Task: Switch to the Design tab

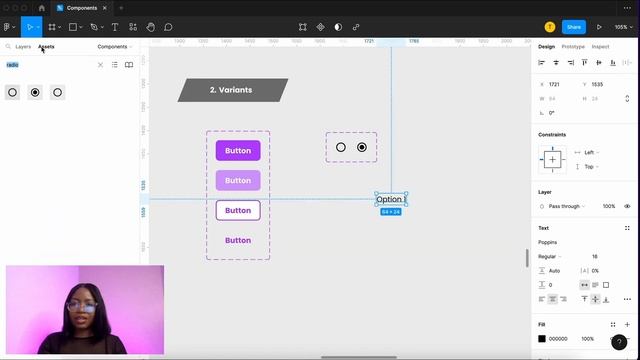Action: point(546,47)
